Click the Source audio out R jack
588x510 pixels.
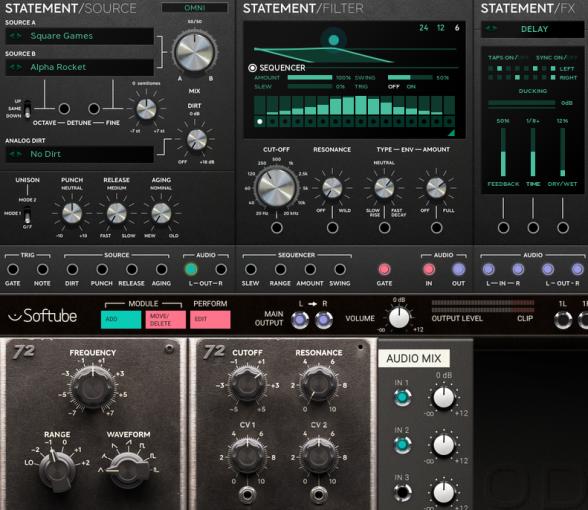(x=221, y=269)
